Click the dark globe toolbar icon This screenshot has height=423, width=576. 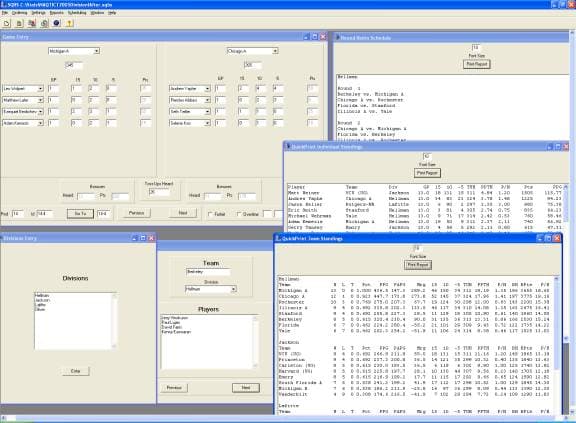click(x=57, y=23)
